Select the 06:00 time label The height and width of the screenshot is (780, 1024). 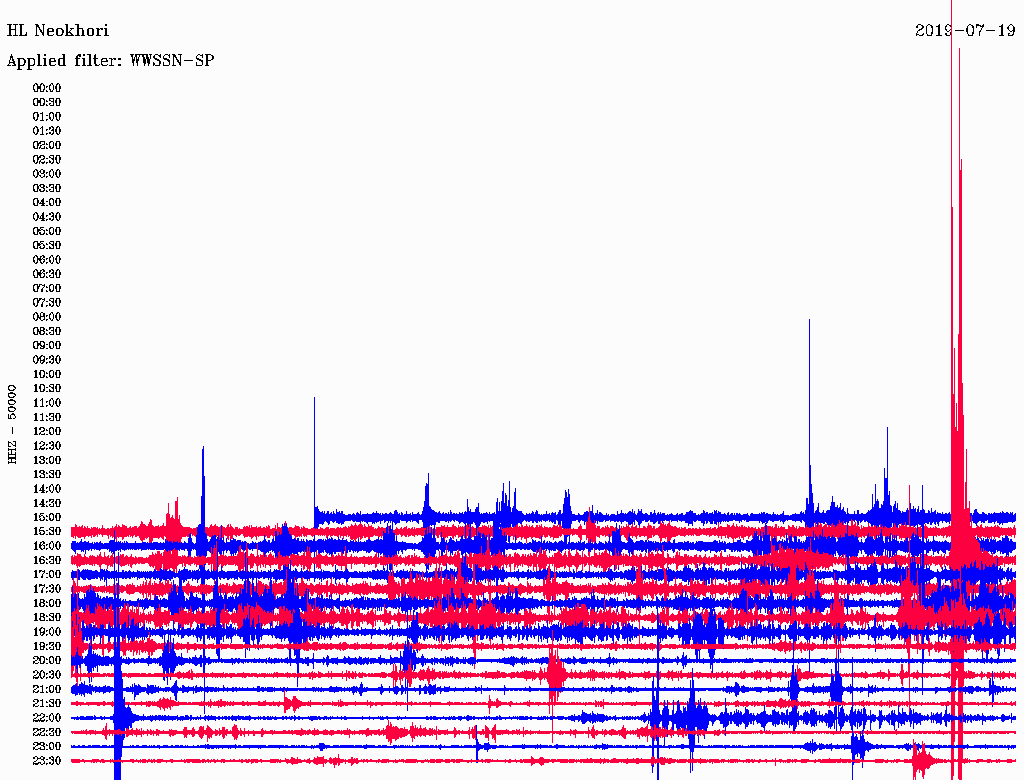click(47, 260)
